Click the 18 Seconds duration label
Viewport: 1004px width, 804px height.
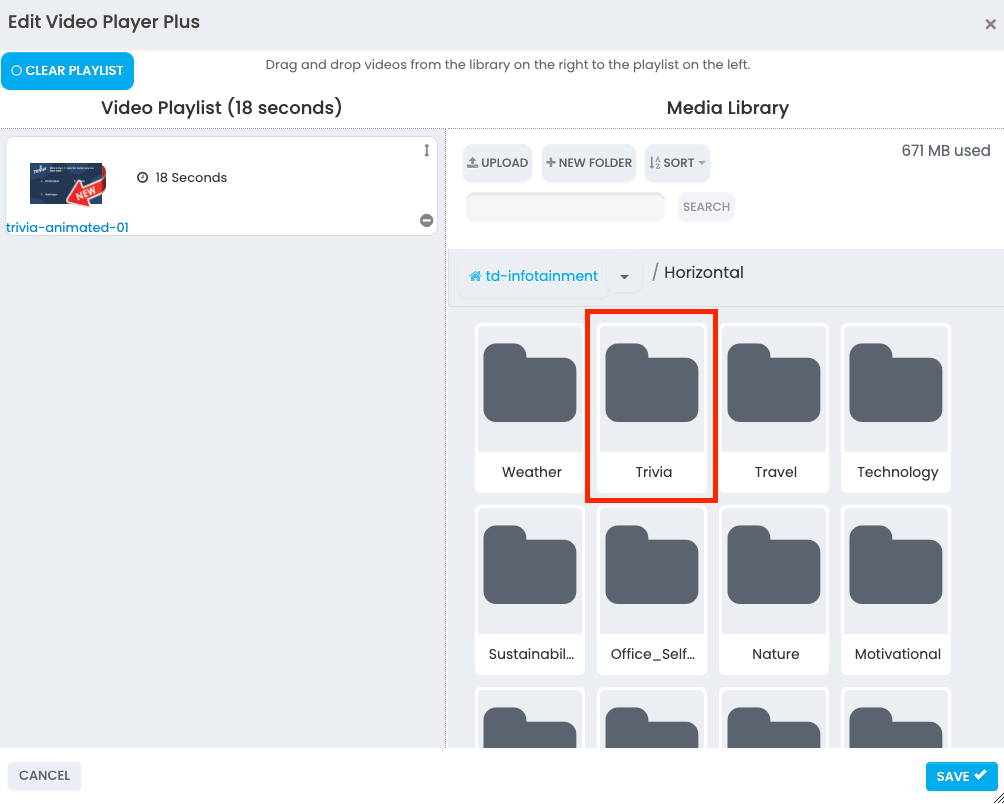191,177
